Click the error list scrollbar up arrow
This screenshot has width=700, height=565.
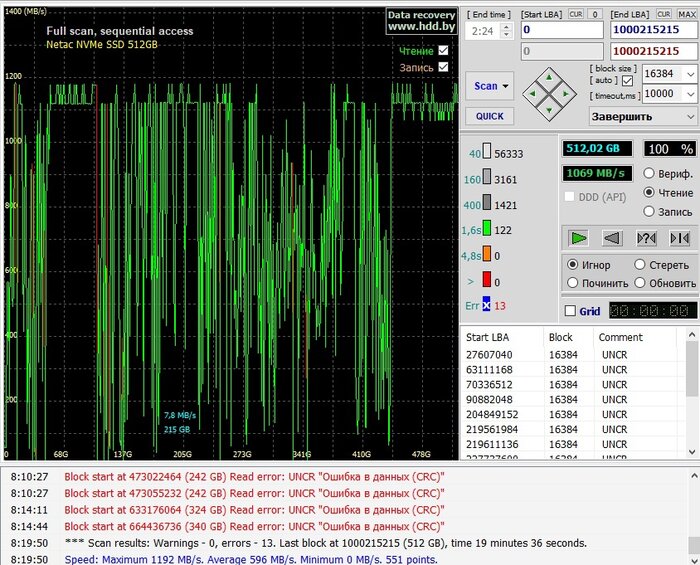pos(692,334)
